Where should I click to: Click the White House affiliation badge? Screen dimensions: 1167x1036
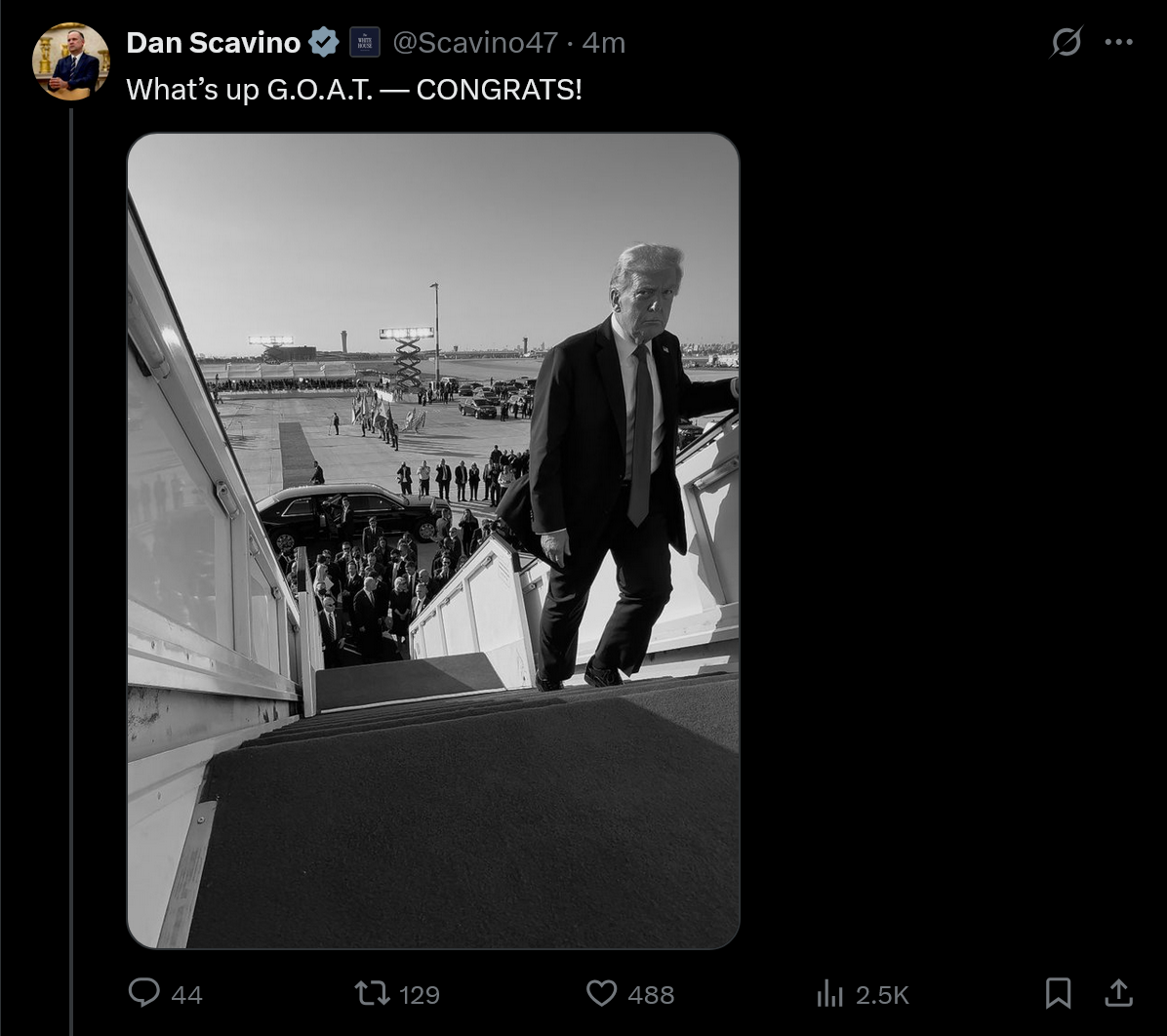(364, 42)
